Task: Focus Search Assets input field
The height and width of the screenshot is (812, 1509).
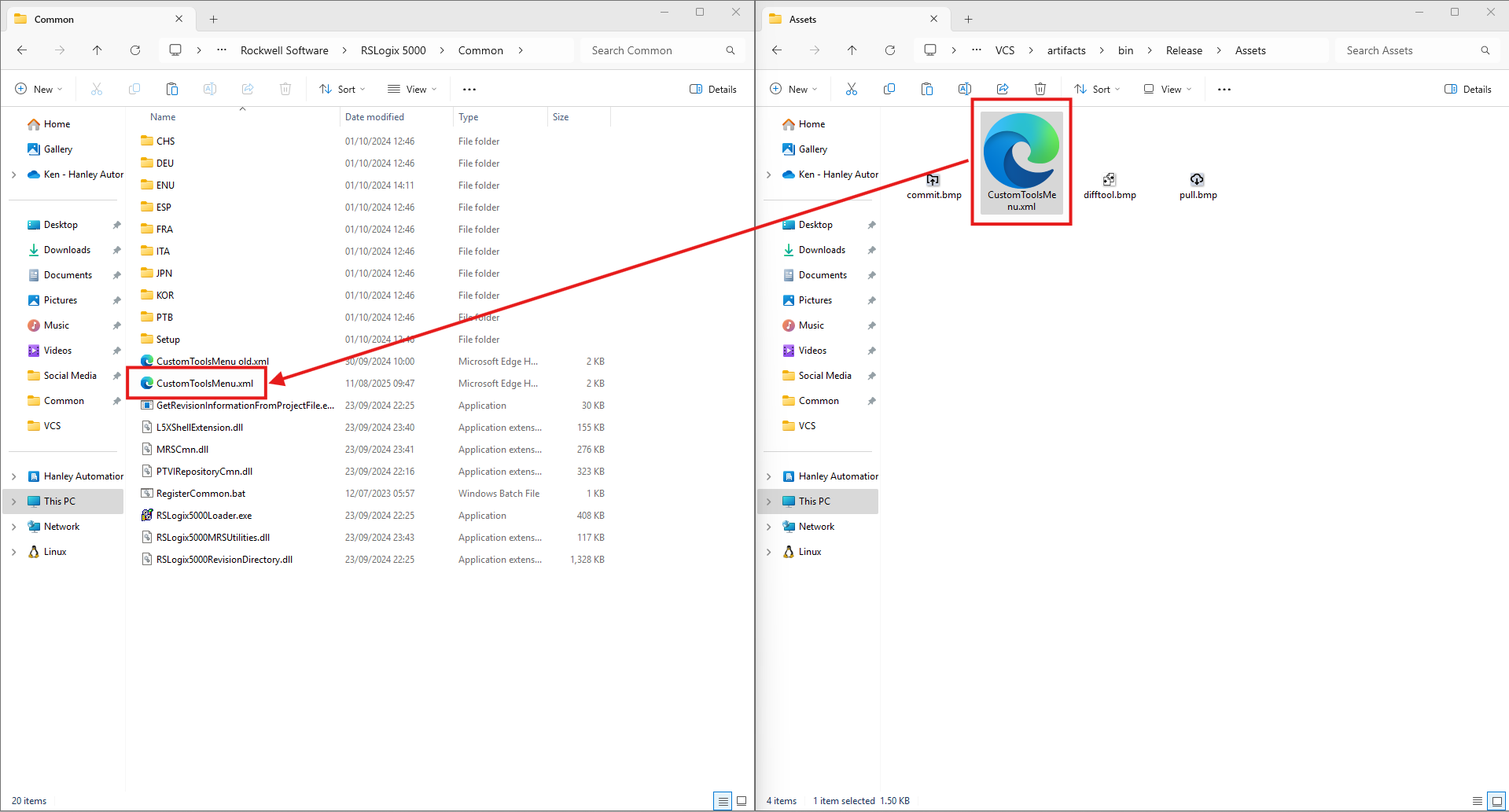Action: point(1418,50)
